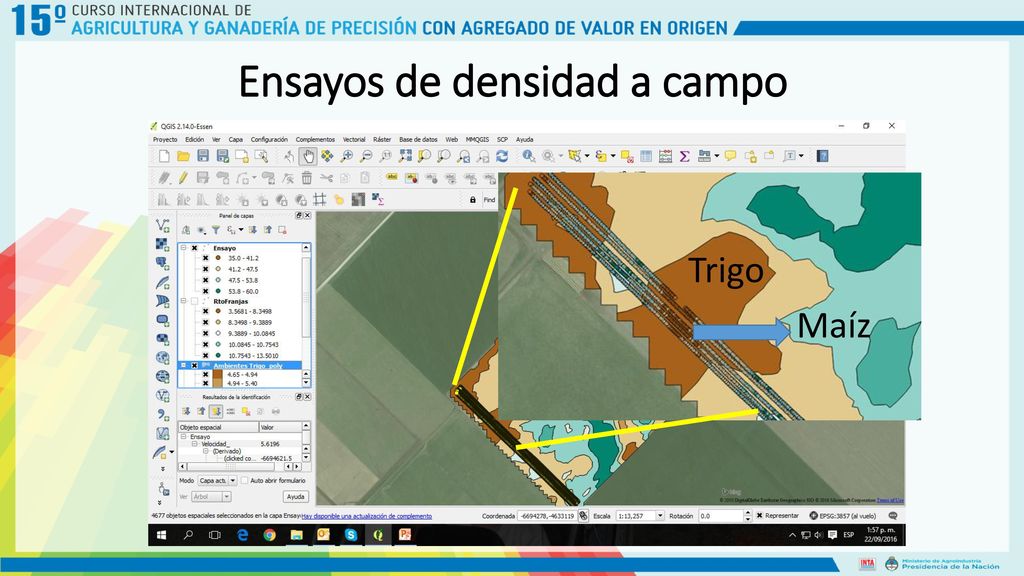Add WMS layer globe icon in left sidebar
This screenshot has height=576, width=1024.
click(163, 358)
